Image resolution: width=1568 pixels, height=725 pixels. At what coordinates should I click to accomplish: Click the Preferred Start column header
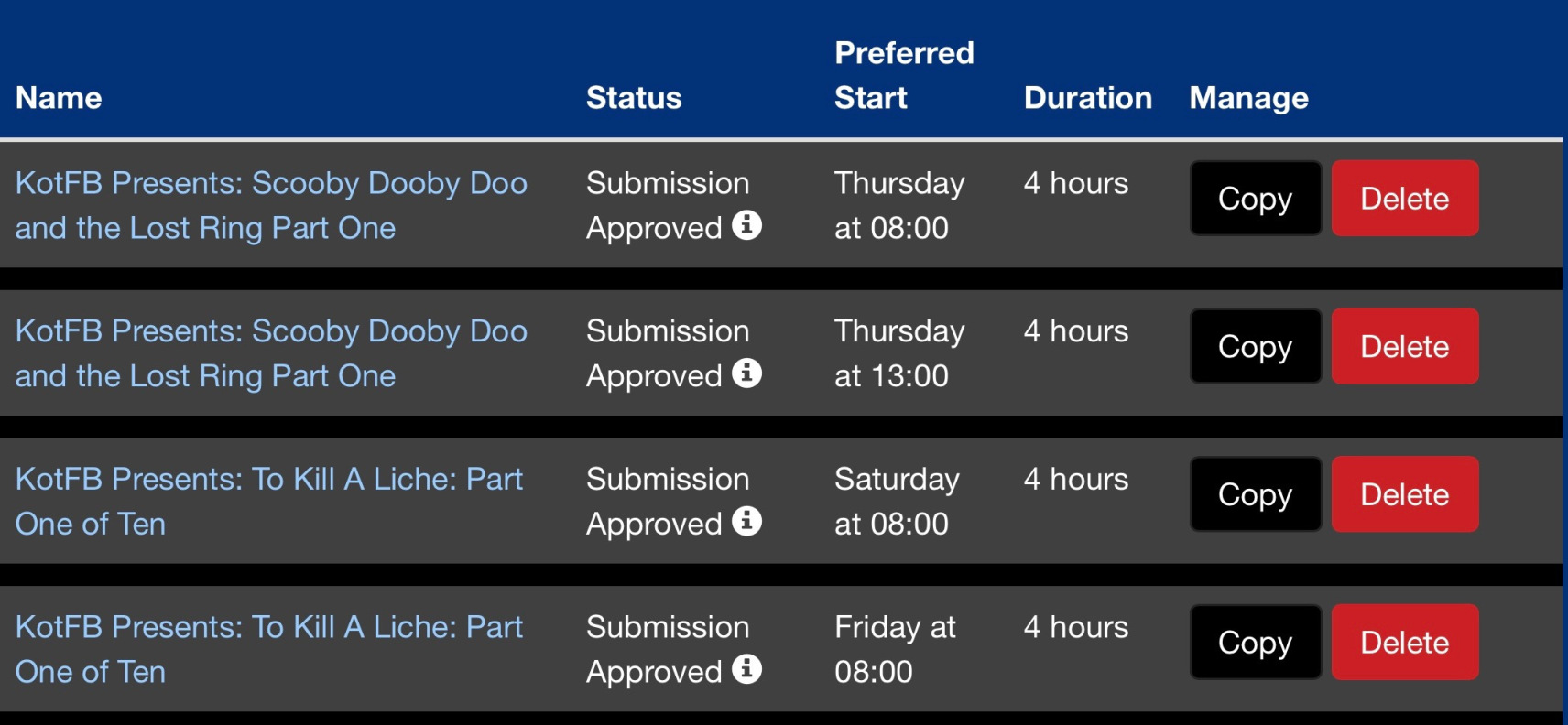903,75
